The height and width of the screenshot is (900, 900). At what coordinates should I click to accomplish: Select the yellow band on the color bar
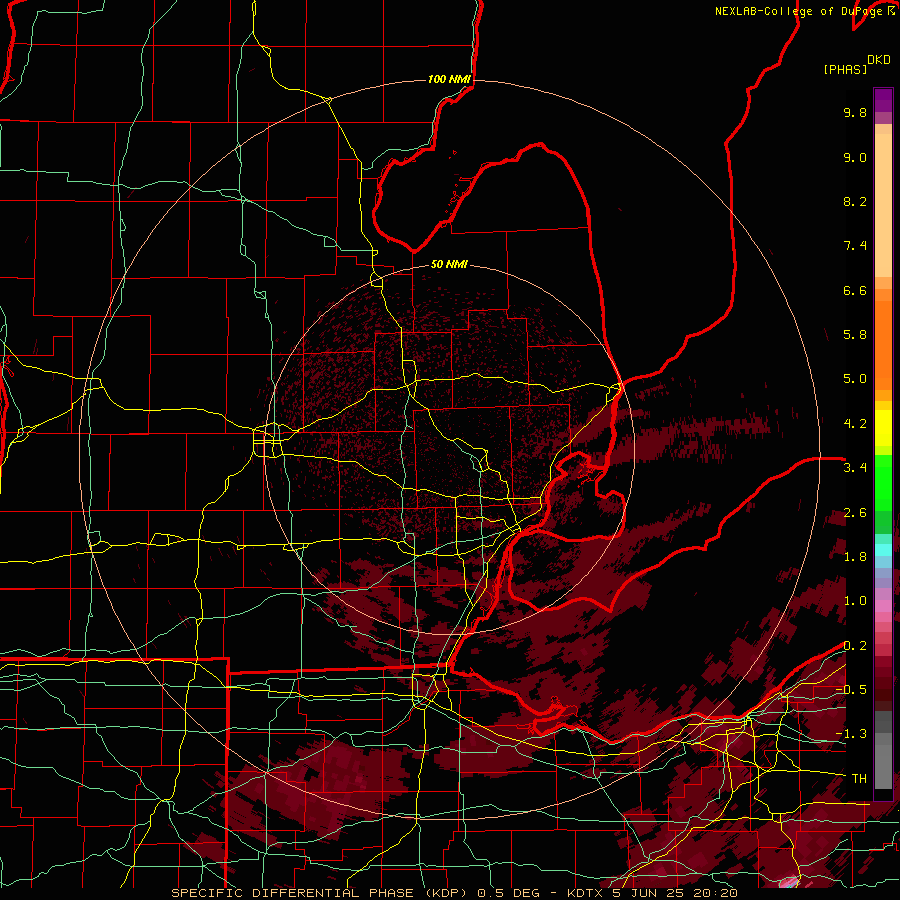pos(883,428)
